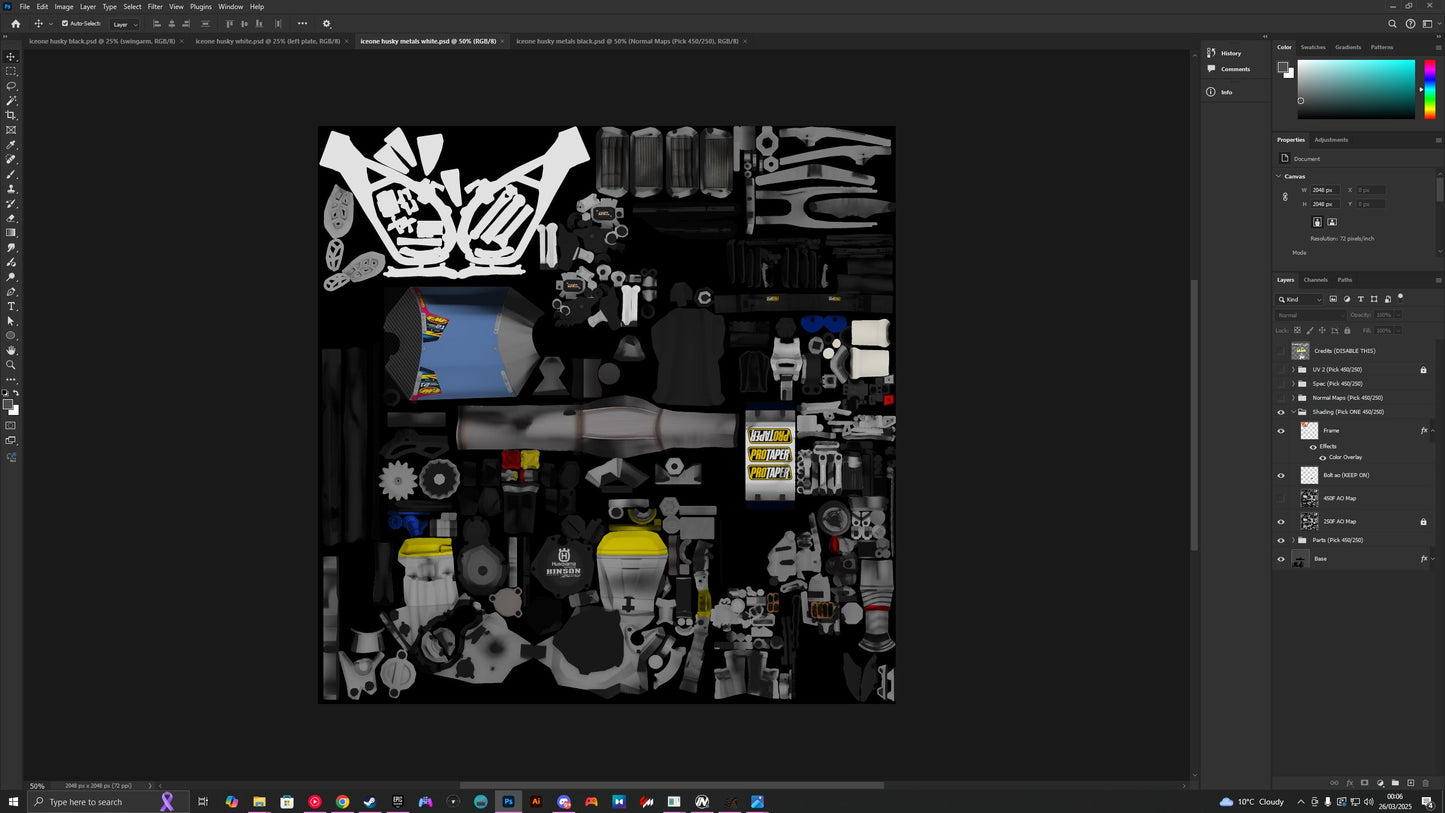Show the 450F AO Map layer
Image resolution: width=1445 pixels, height=813 pixels.
click(x=1281, y=498)
